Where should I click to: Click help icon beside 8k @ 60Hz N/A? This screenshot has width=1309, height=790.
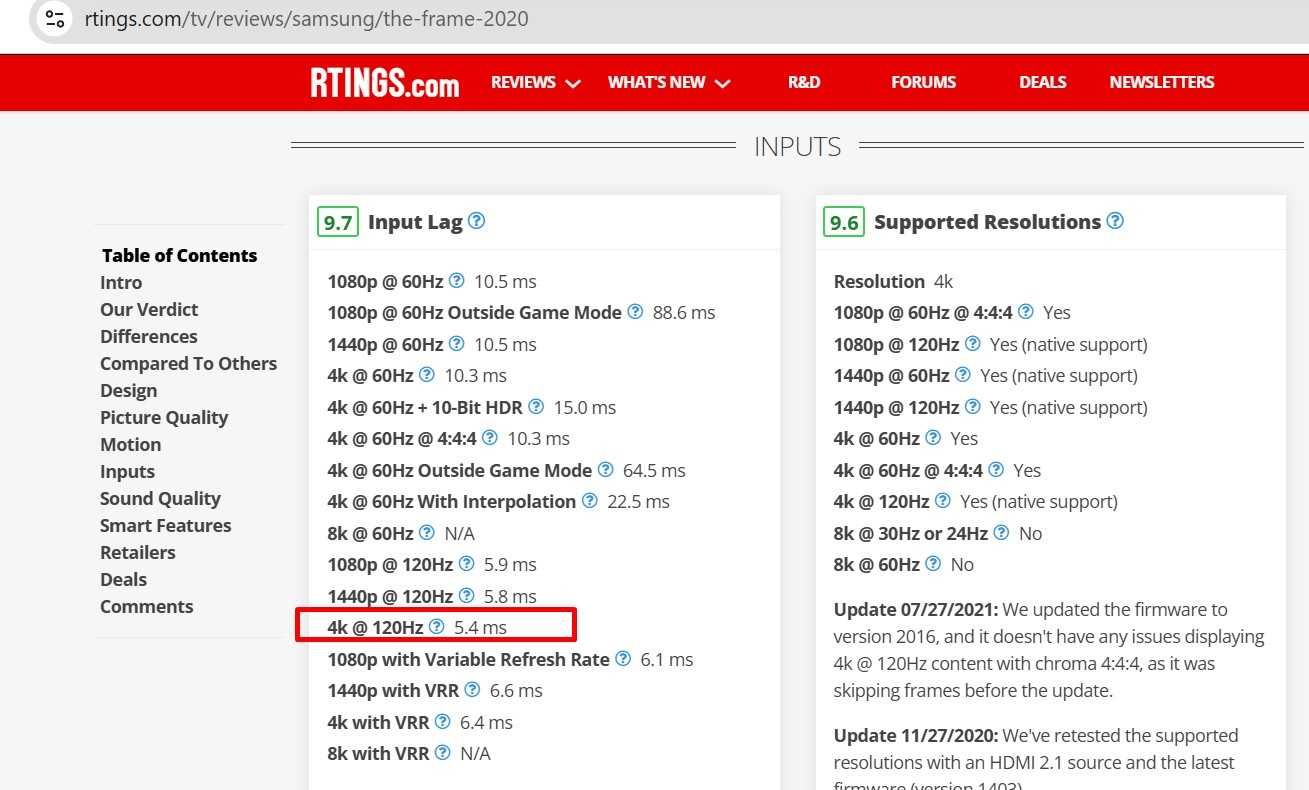(427, 533)
